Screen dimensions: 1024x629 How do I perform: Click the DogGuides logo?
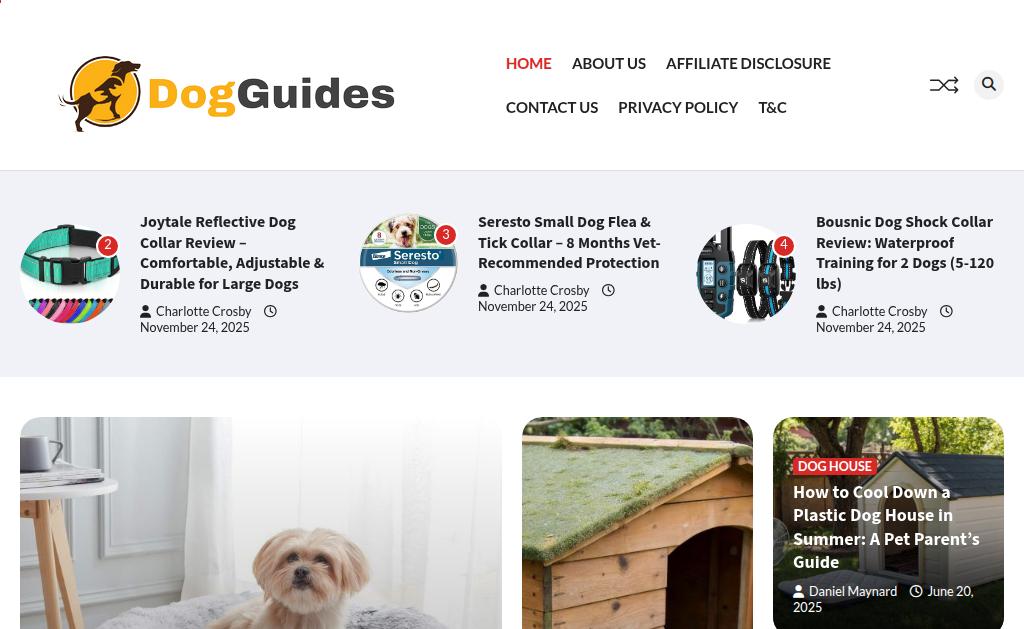[x=227, y=94]
